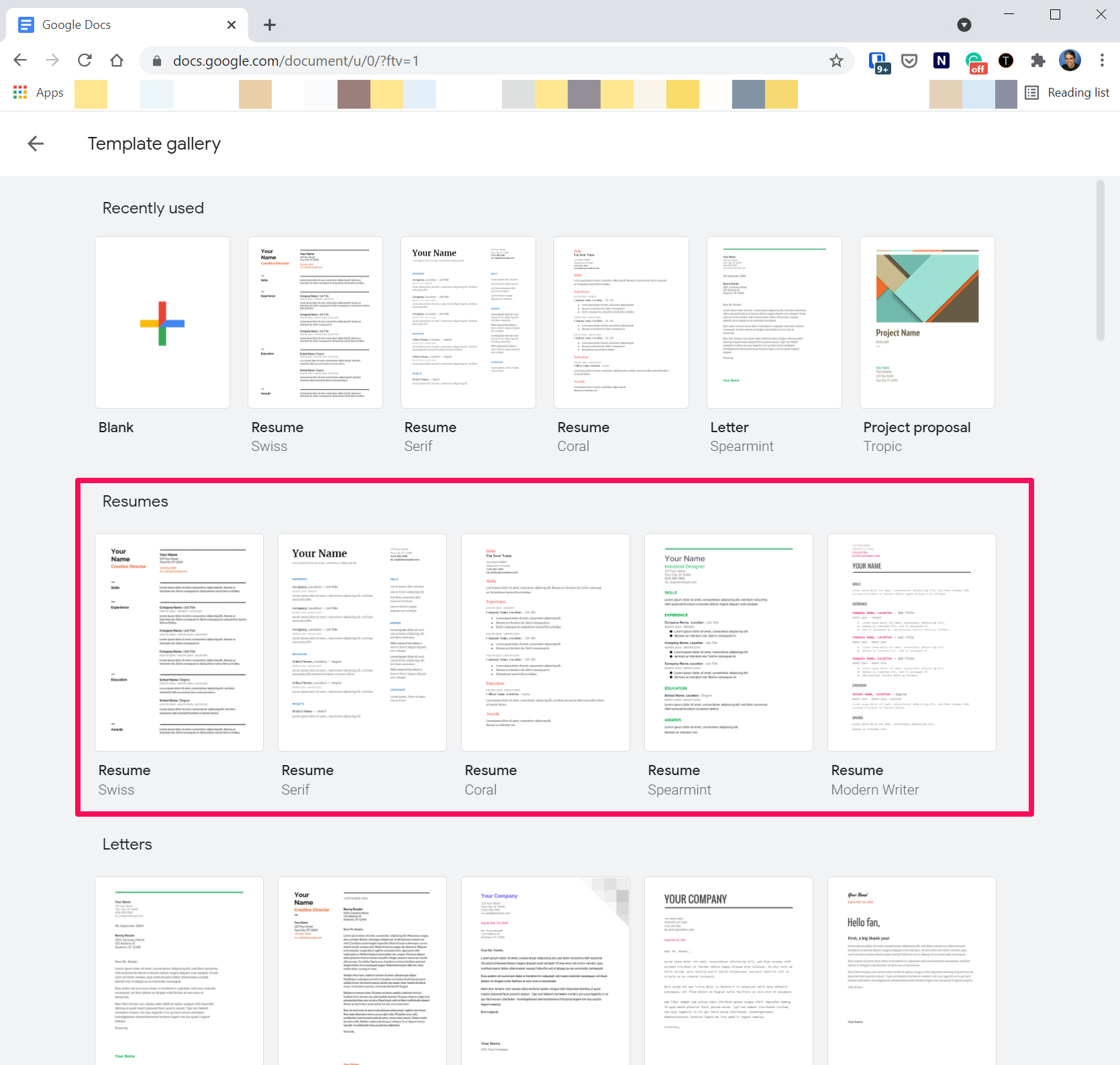Open the black circular T extension
This screenshot has width=1120, height=1065.
(x=1006, y=61)
